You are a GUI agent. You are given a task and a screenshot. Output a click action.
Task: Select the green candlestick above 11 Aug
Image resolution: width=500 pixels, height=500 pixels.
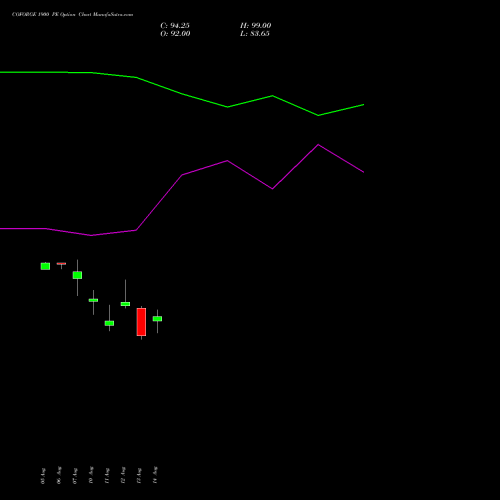[109, 323]
